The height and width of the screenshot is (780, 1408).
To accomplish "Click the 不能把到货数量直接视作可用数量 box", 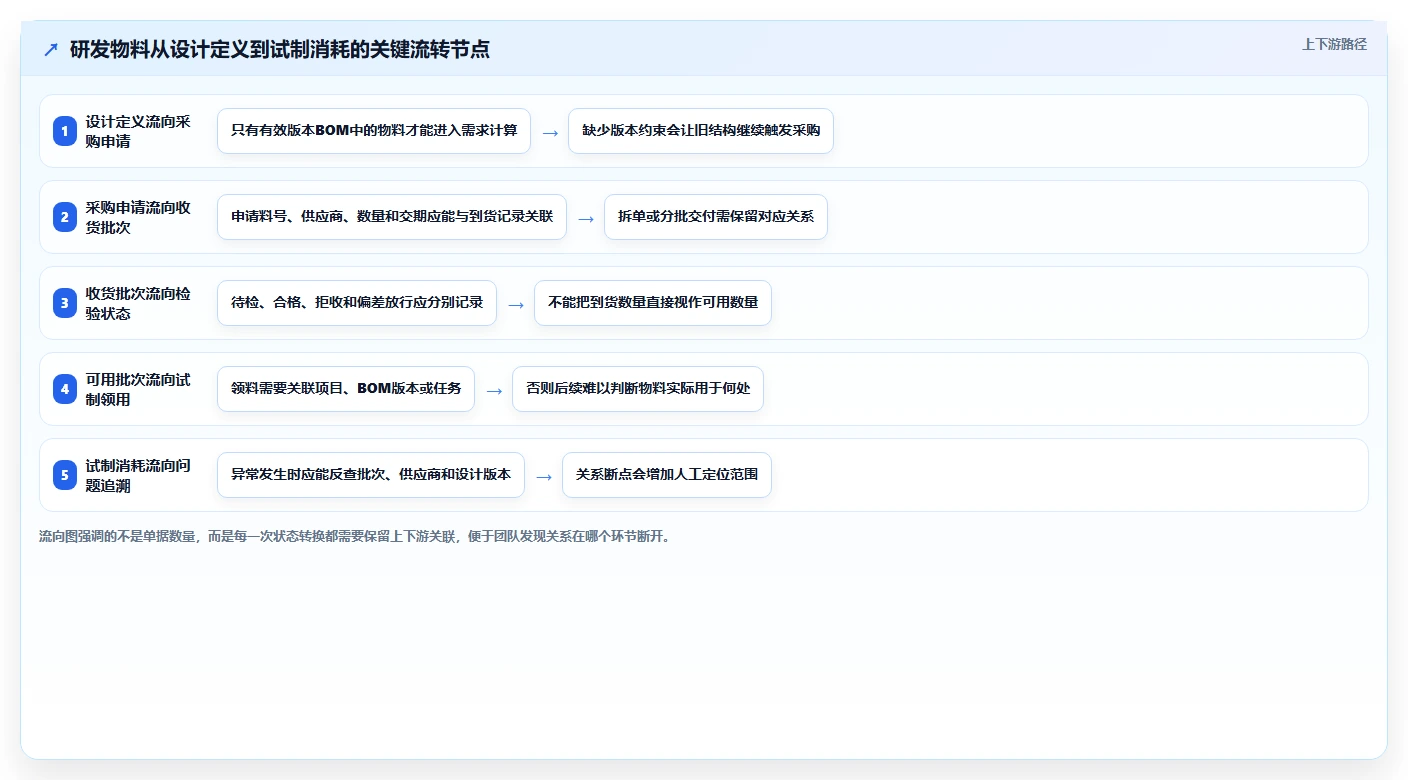I will point(653,303).
